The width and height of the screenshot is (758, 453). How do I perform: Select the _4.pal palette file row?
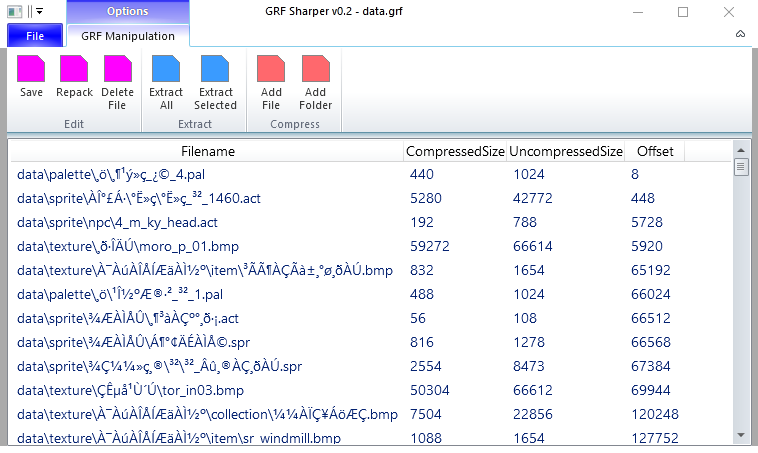(x=370, y=174)
